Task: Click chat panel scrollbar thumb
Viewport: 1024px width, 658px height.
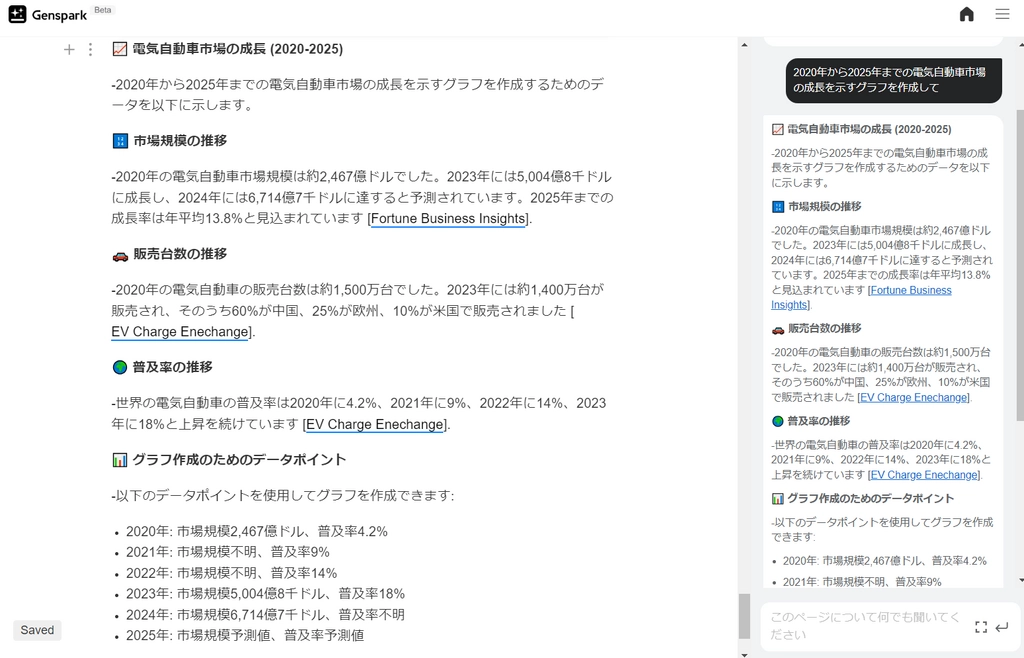Action: pyautogui.click(x=1020, y=264)
